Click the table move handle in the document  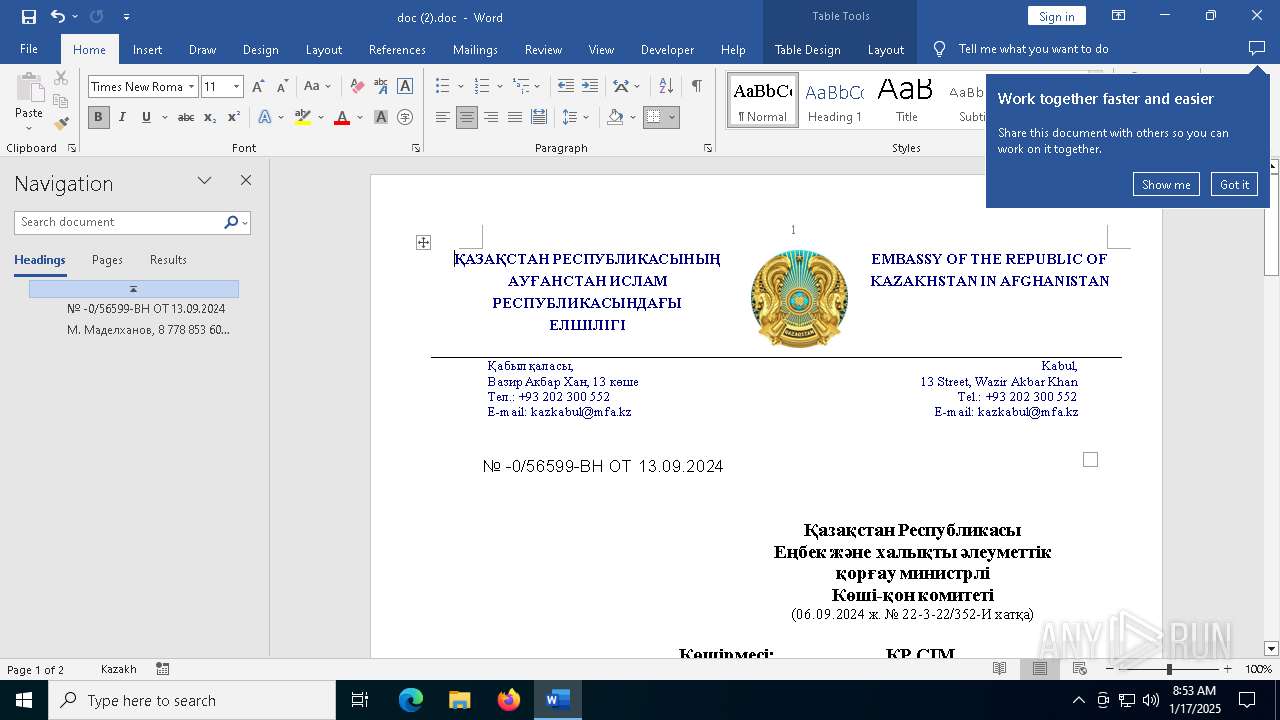coord(423,242)
